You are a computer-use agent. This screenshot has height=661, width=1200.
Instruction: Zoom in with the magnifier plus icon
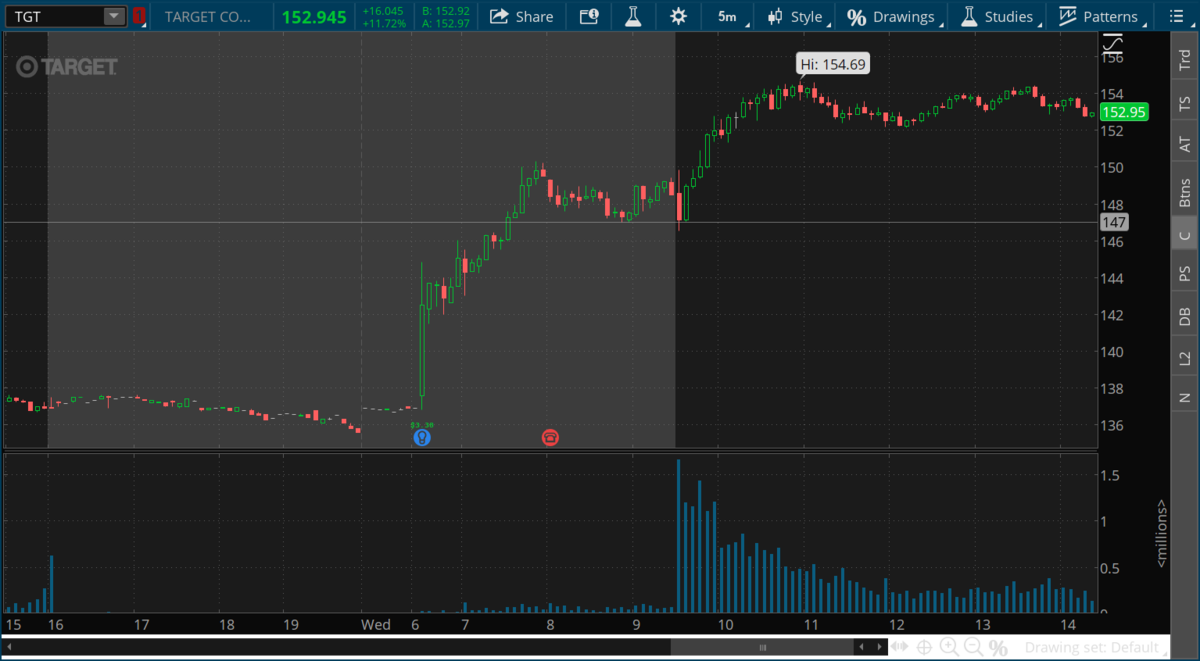(949, 647)
